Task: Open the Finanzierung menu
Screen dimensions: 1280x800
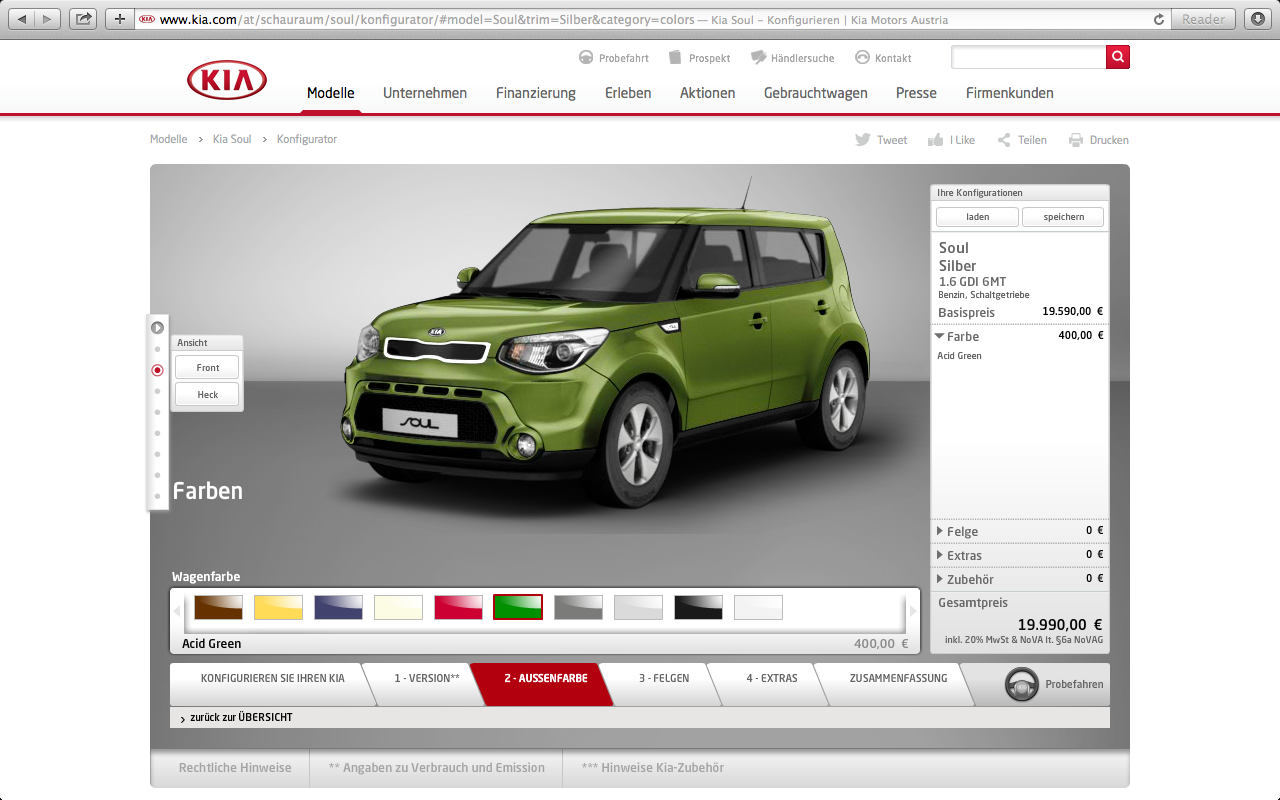Action: coord(536,93)
